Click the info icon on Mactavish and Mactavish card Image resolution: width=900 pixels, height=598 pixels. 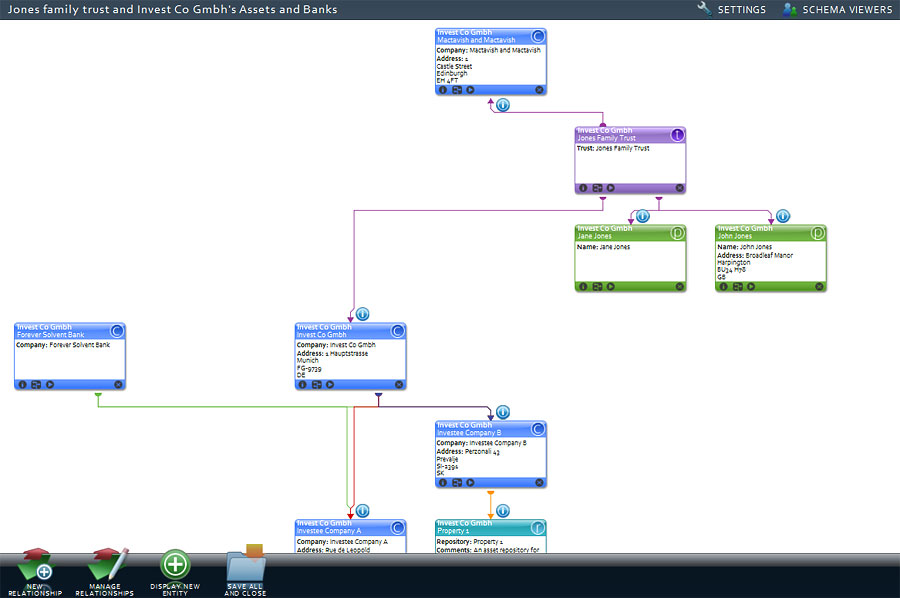443,90
